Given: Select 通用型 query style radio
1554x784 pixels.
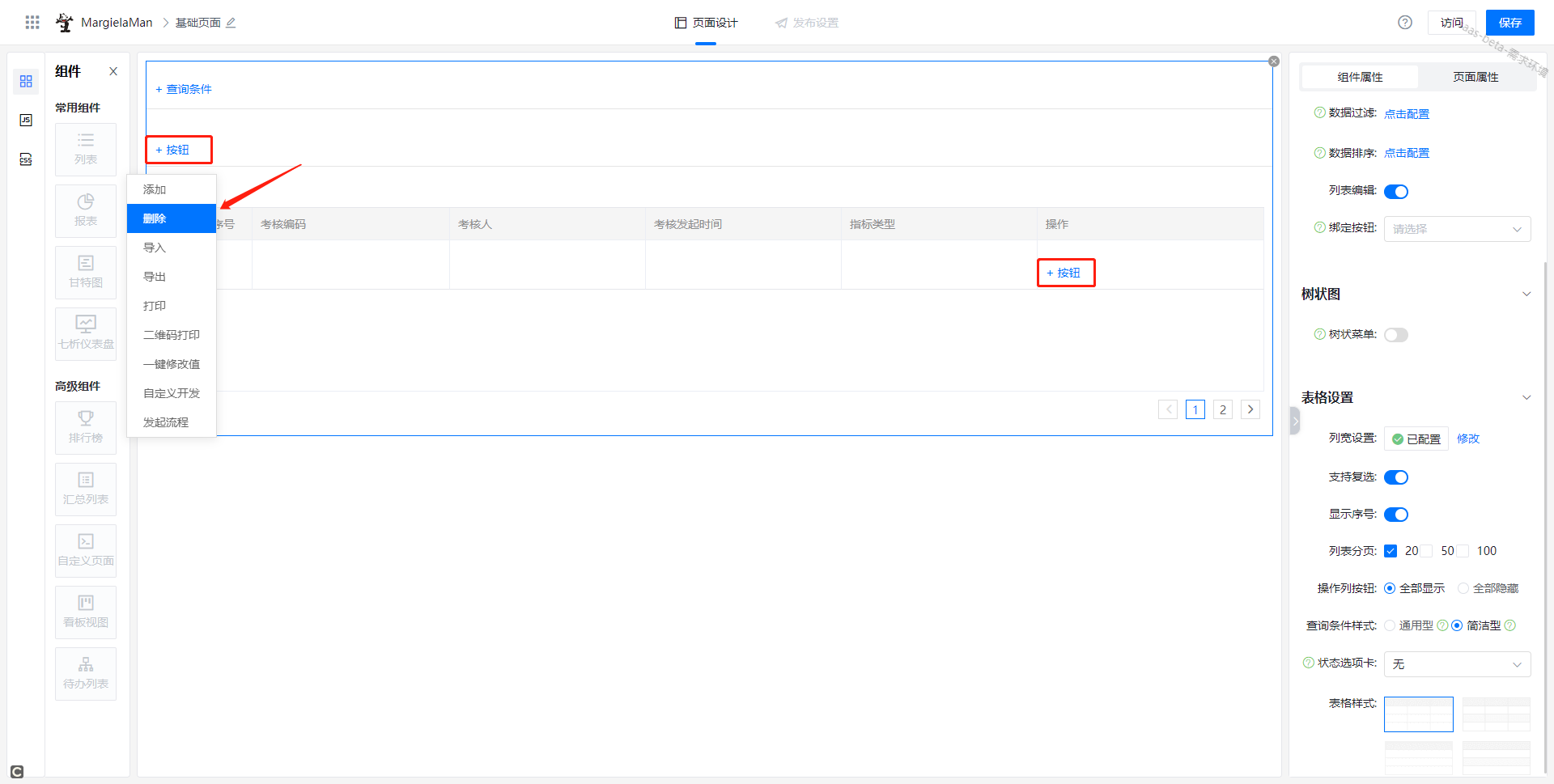Looking at the screenshot, I should click(1390, 625).
